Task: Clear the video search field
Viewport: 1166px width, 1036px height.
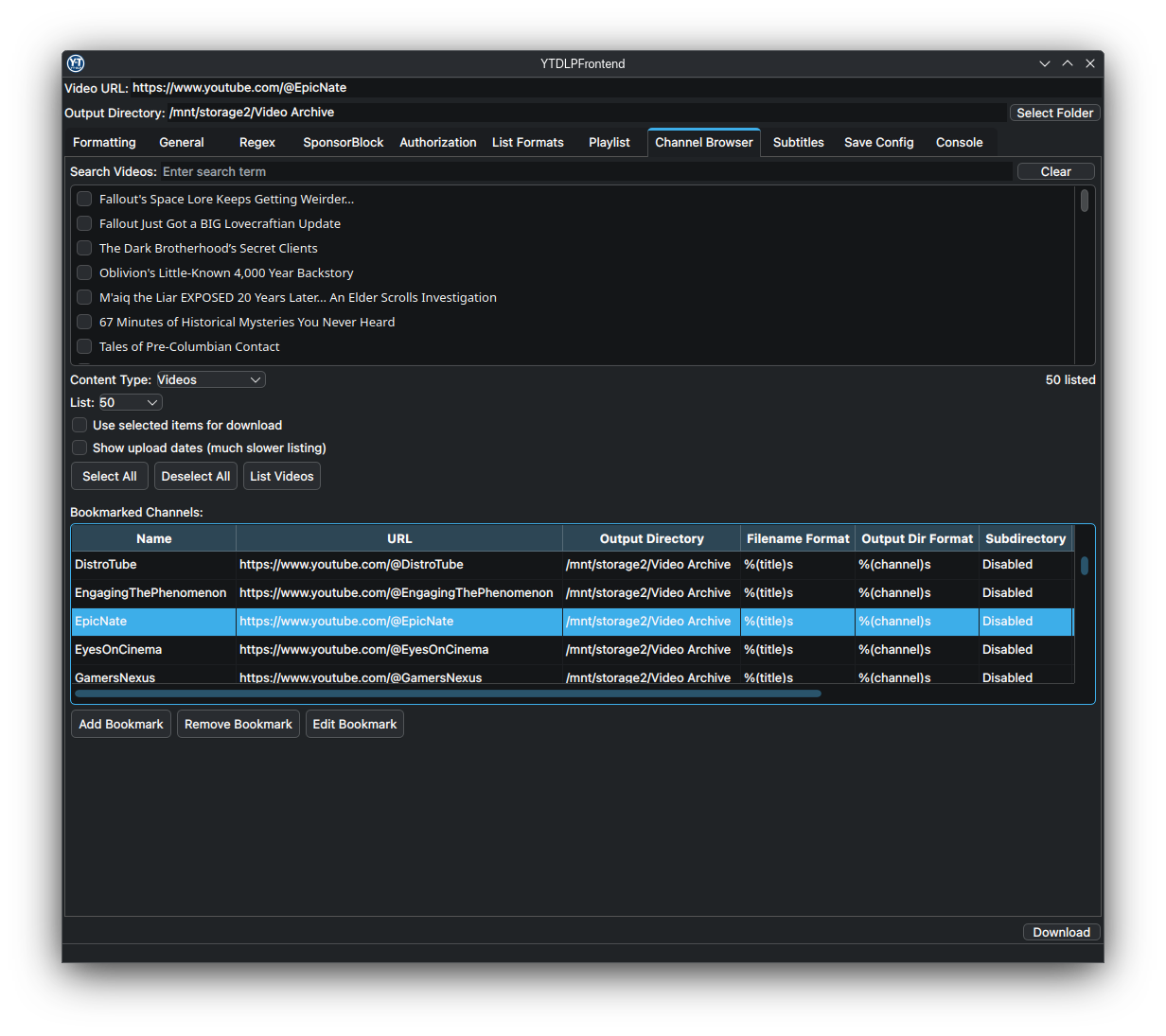Action: tap(1056, 171)
